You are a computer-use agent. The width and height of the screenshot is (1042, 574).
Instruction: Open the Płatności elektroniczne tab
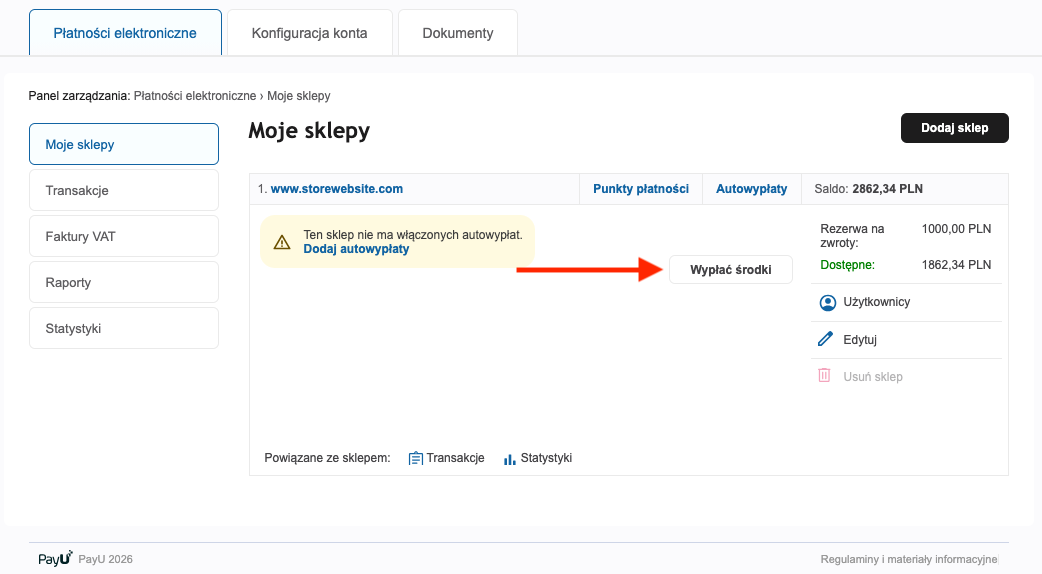[x=125, y=33]
